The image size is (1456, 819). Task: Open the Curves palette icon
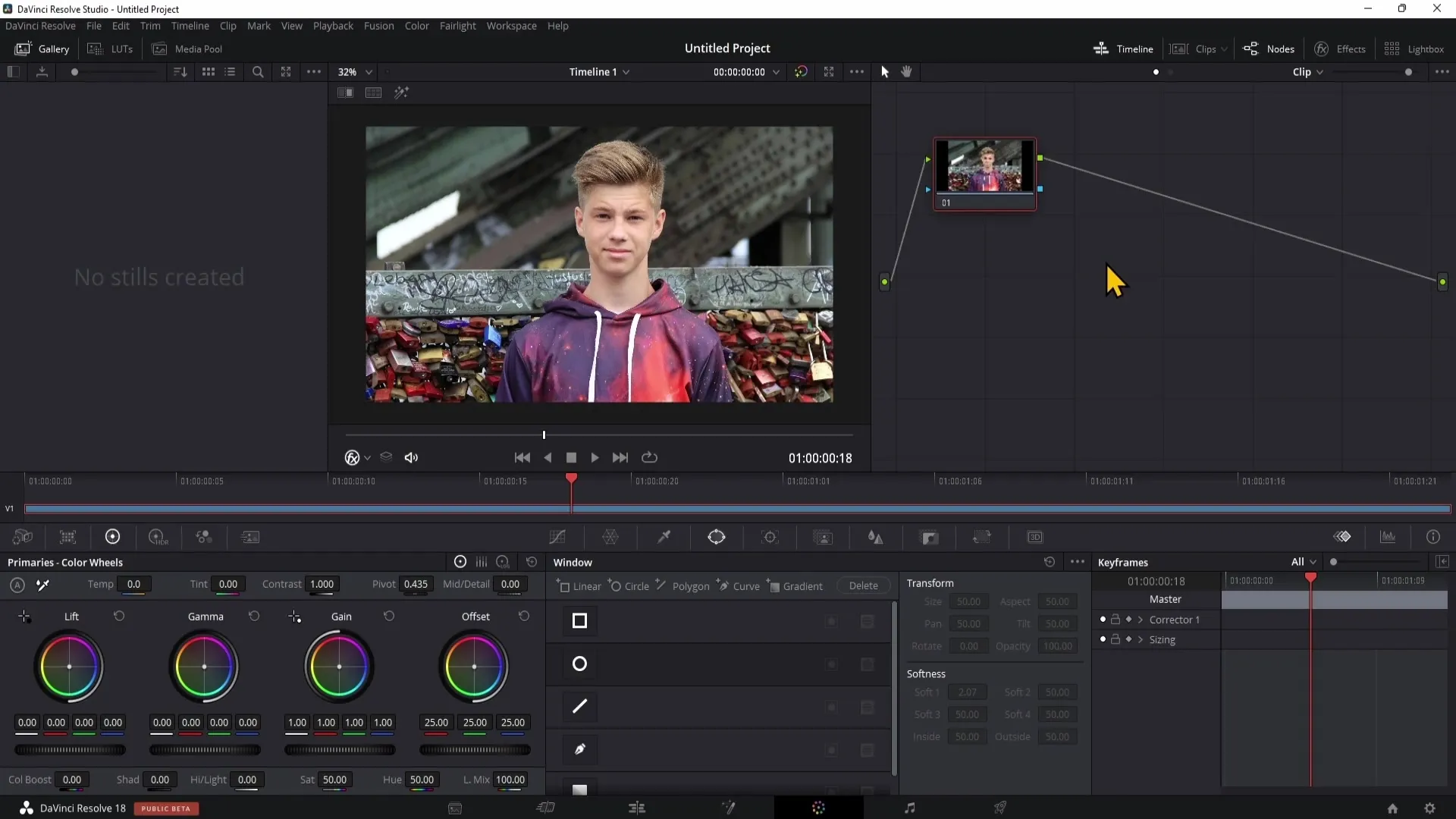coord(557,537)
